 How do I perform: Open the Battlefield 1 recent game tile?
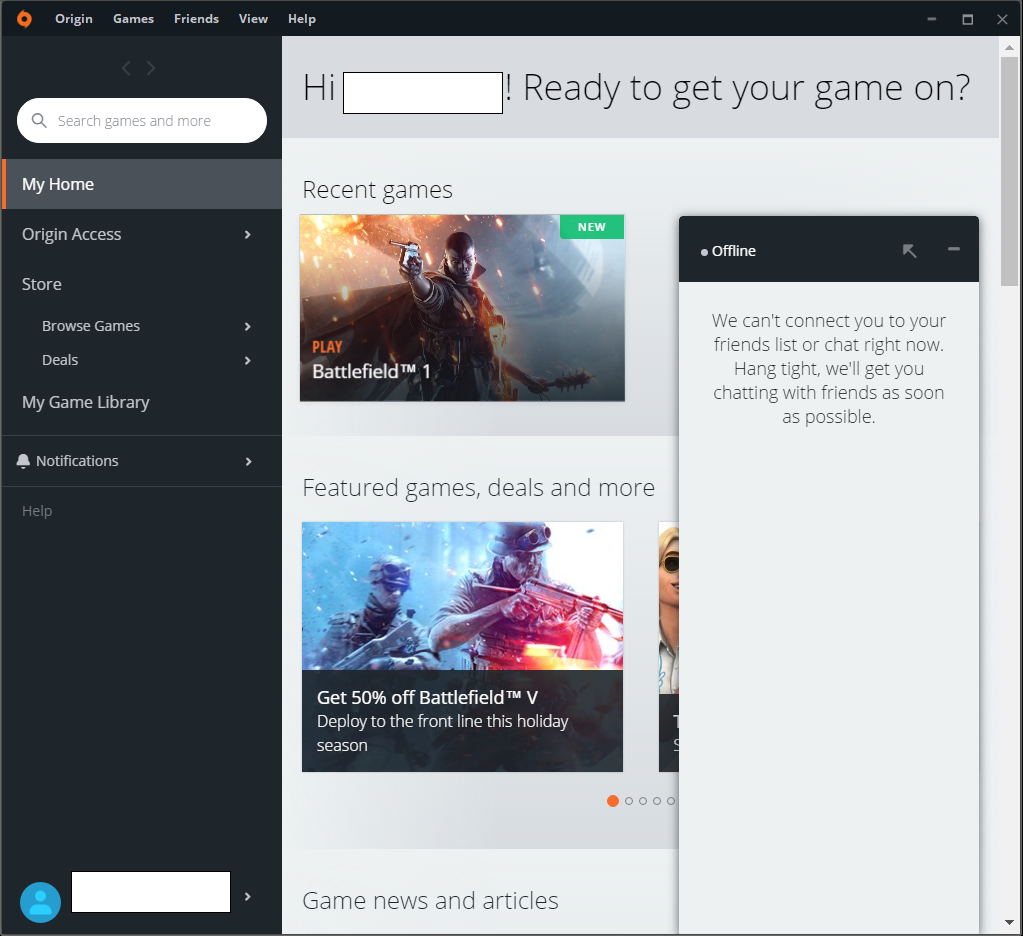click(x=462, y=308)
